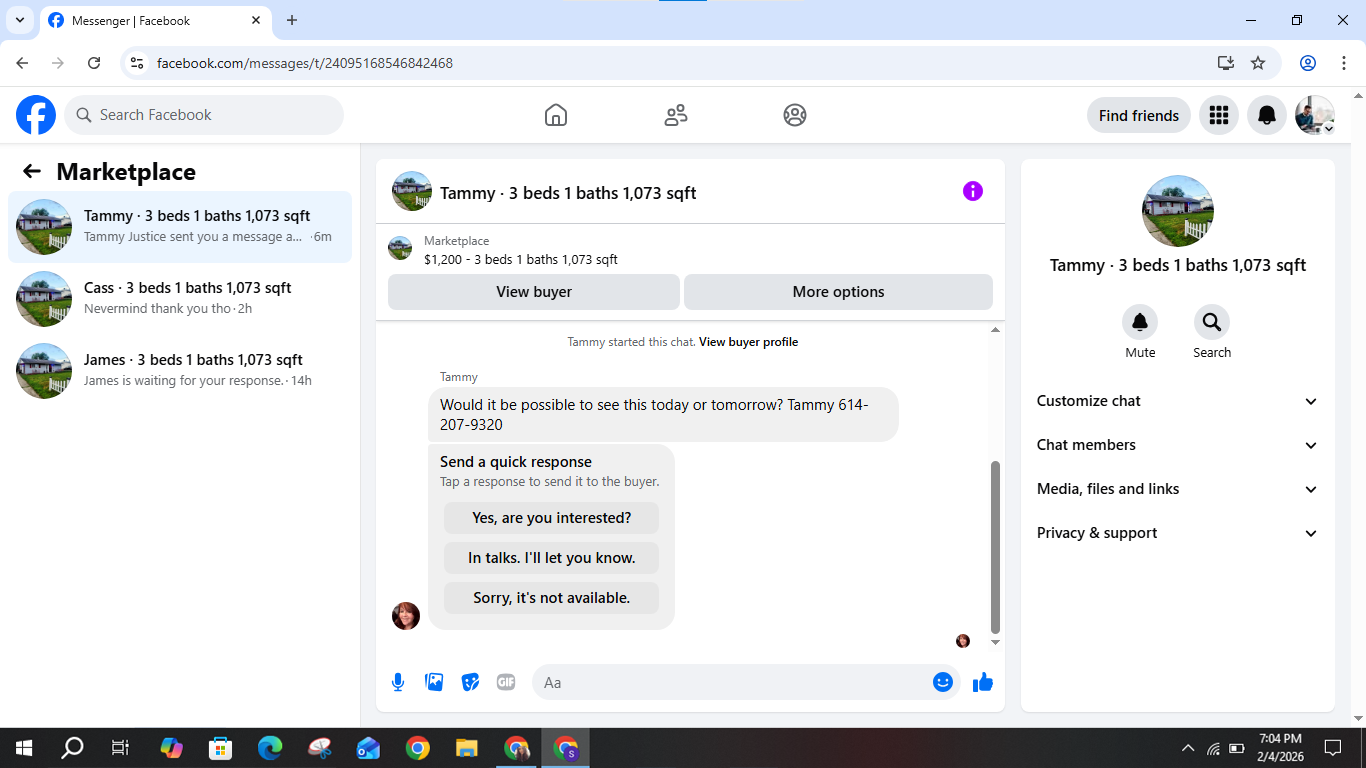Click the Find friends button
1366x768 pixels.
coord(1138,115)
